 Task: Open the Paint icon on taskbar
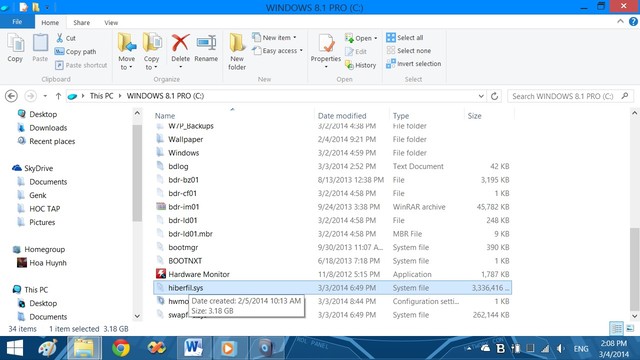pyautogui.click(x=48, y=348)
